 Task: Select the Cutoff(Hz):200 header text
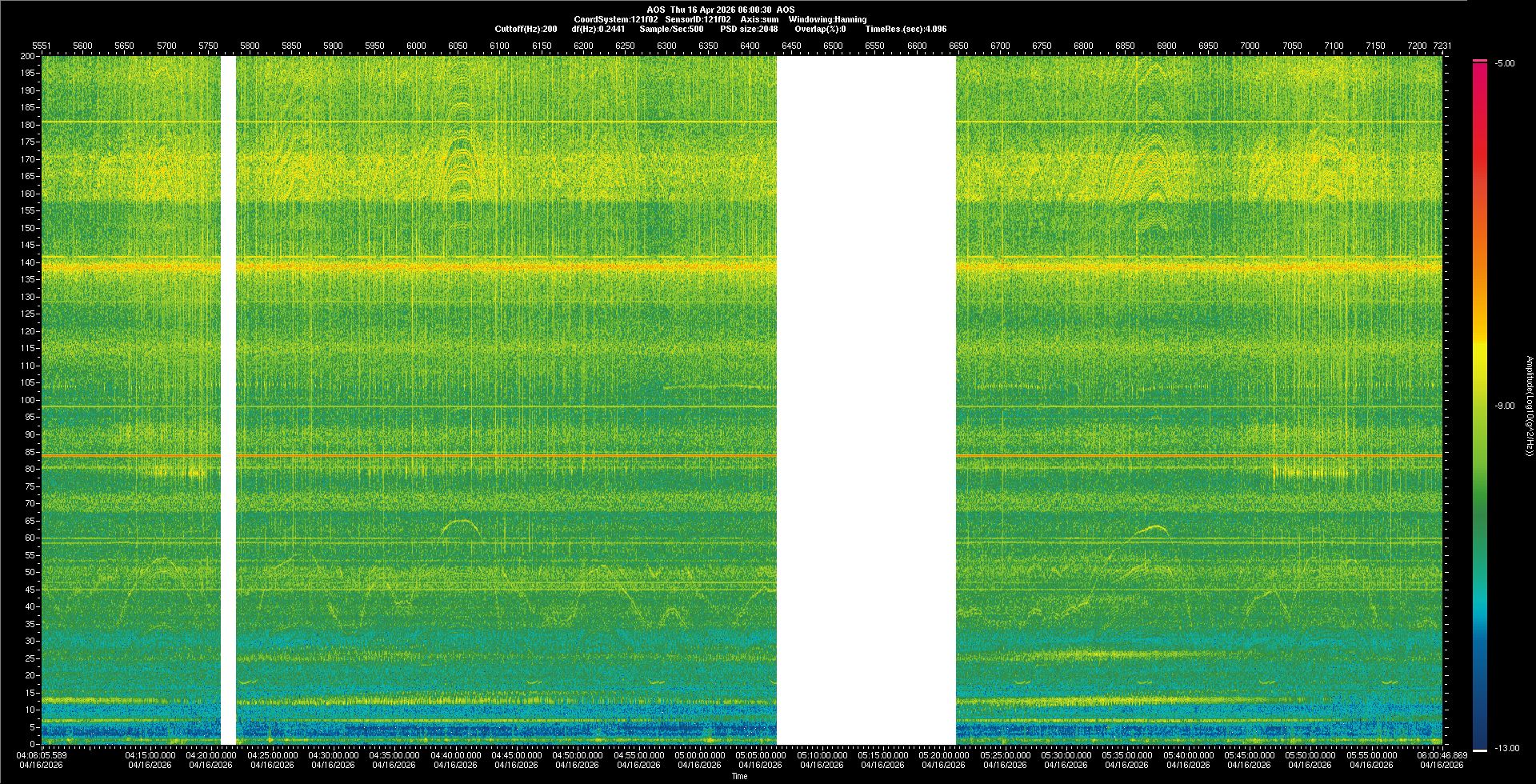point(526,29)
